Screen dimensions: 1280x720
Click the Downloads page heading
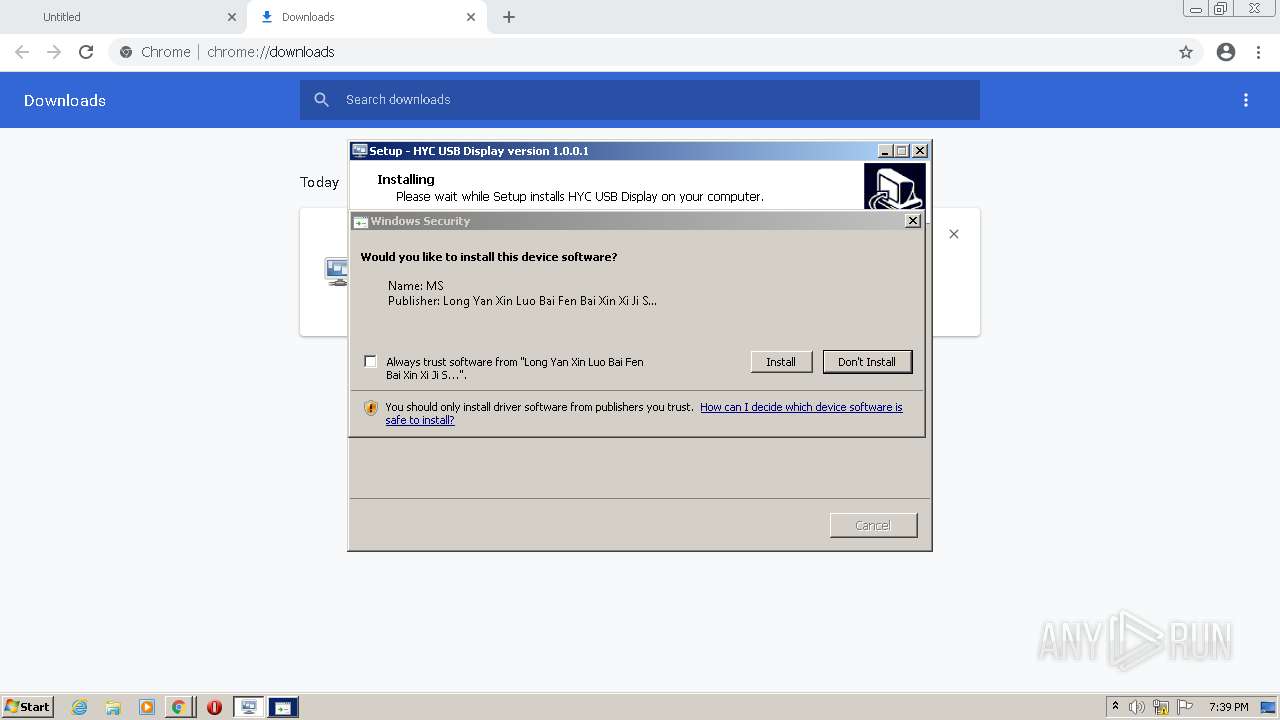(65, 100)
